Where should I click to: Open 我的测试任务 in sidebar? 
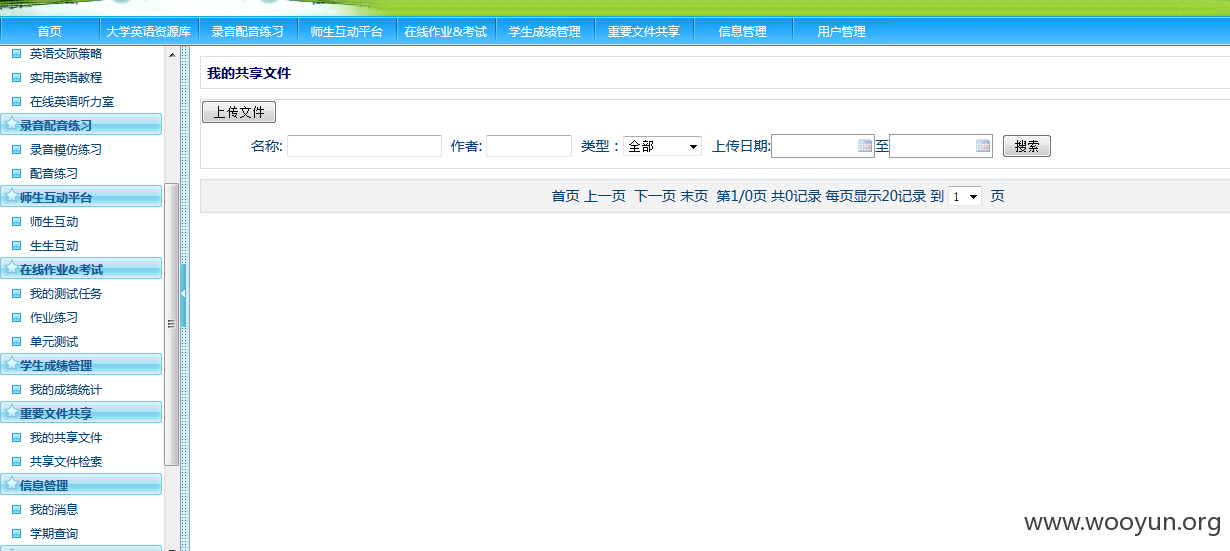click(66, 293)
